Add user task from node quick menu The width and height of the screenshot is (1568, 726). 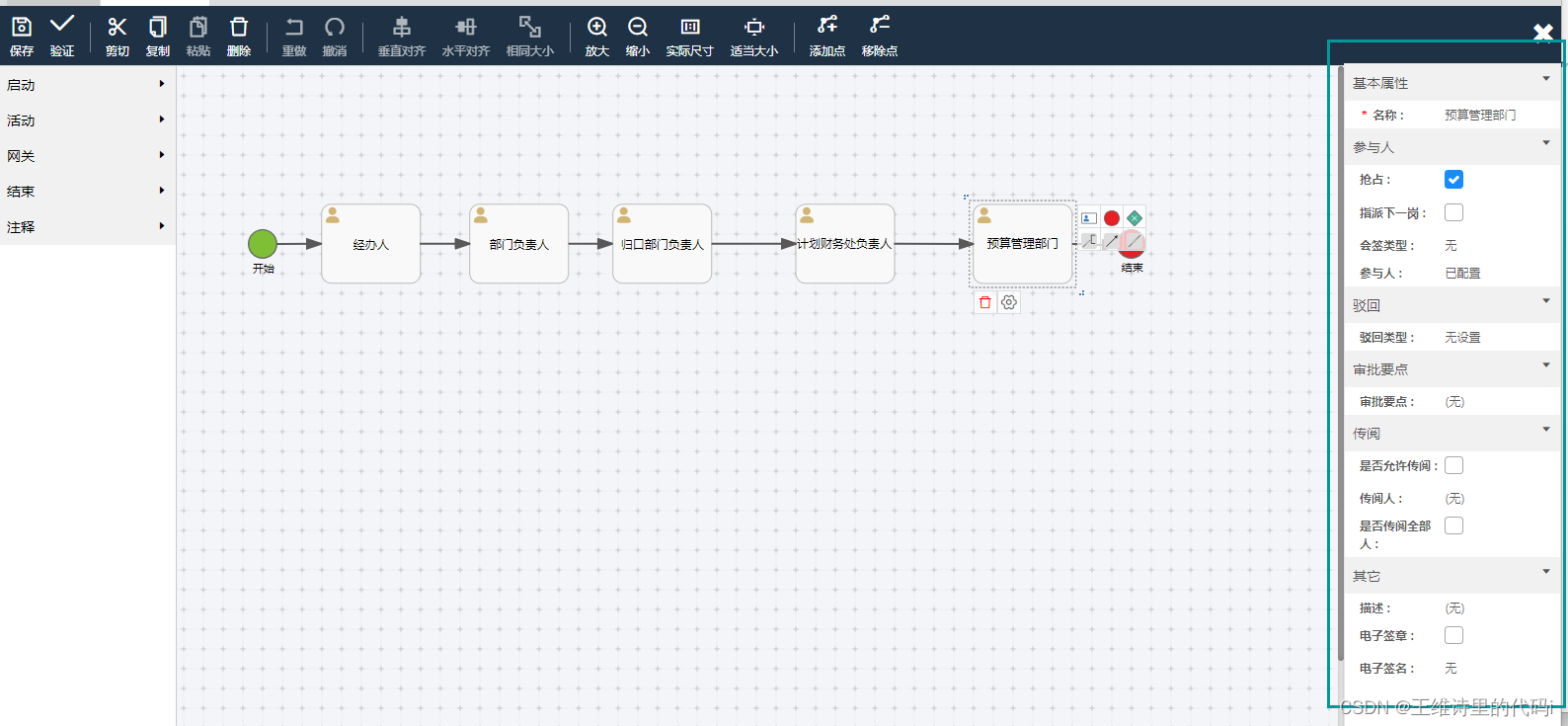1089,218
